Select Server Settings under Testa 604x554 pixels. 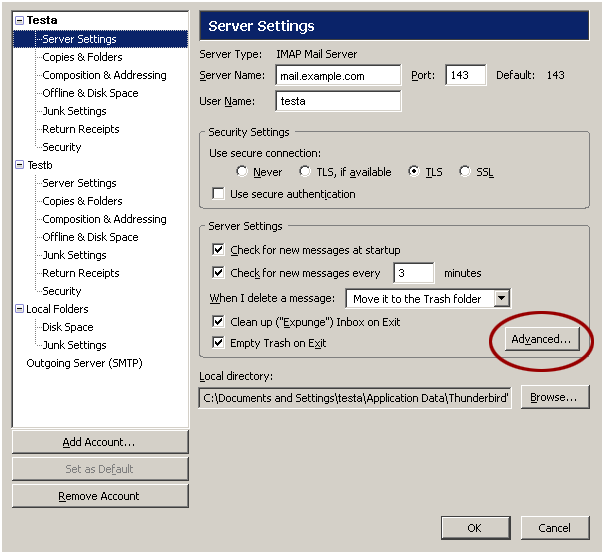coord(79,39)
